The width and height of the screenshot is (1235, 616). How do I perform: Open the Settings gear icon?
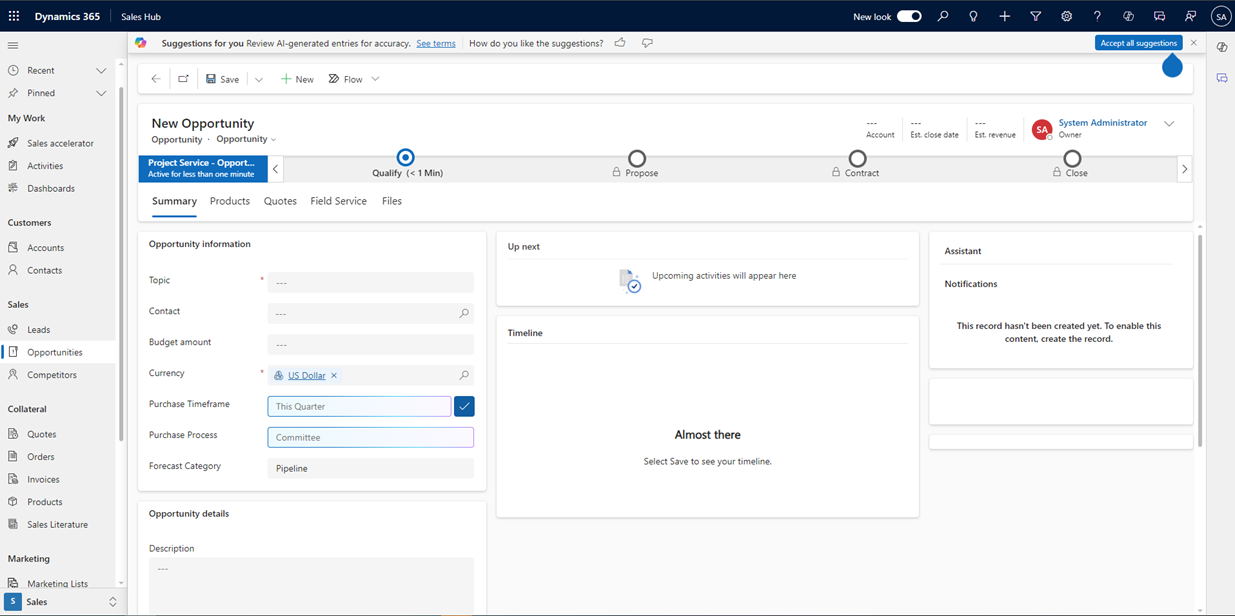1066,16
